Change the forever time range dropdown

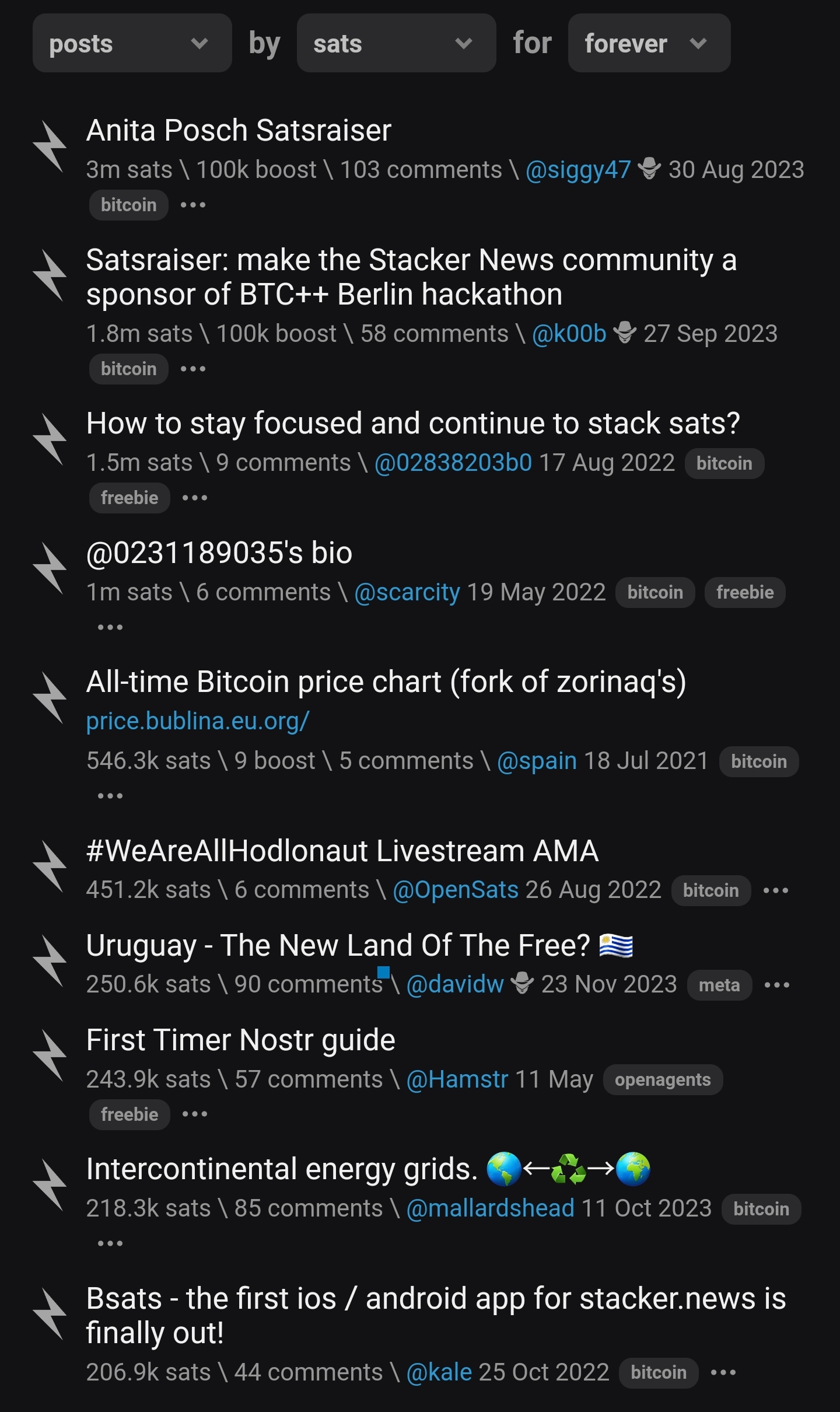click(x=649, y=43)
